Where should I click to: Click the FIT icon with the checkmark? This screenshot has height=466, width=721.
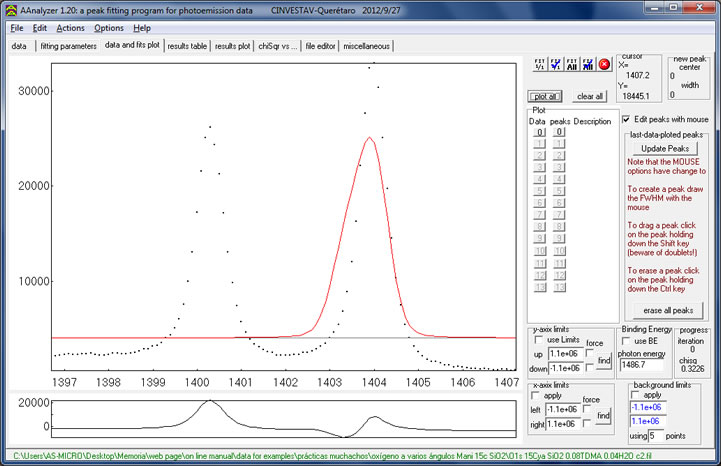(556, 64)
